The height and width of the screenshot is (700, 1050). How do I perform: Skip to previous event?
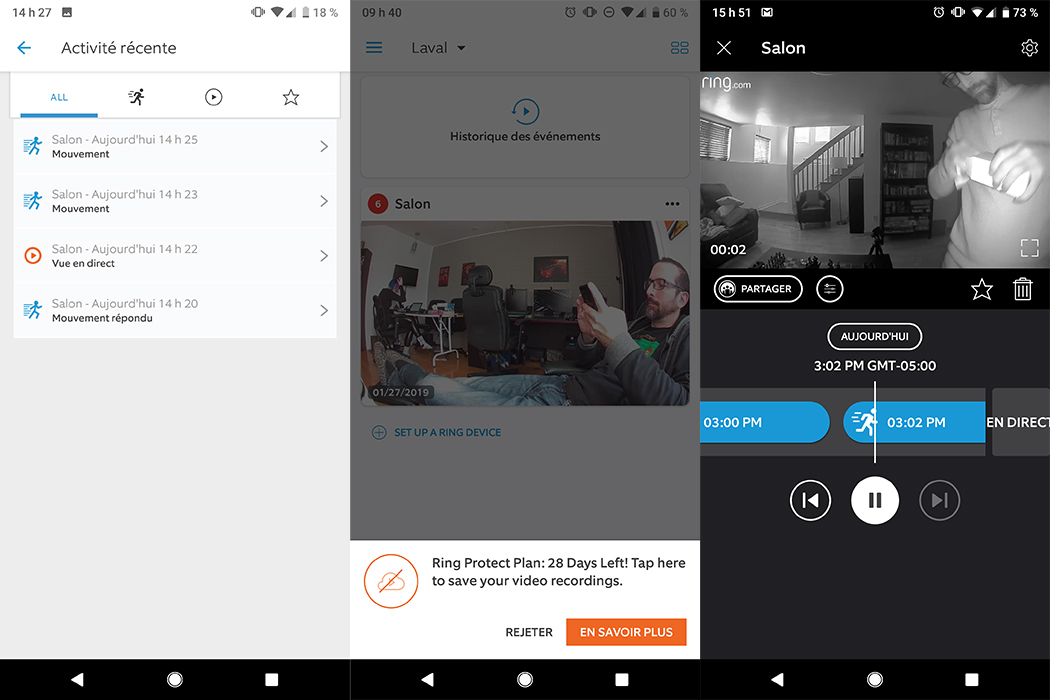(810, 500)
